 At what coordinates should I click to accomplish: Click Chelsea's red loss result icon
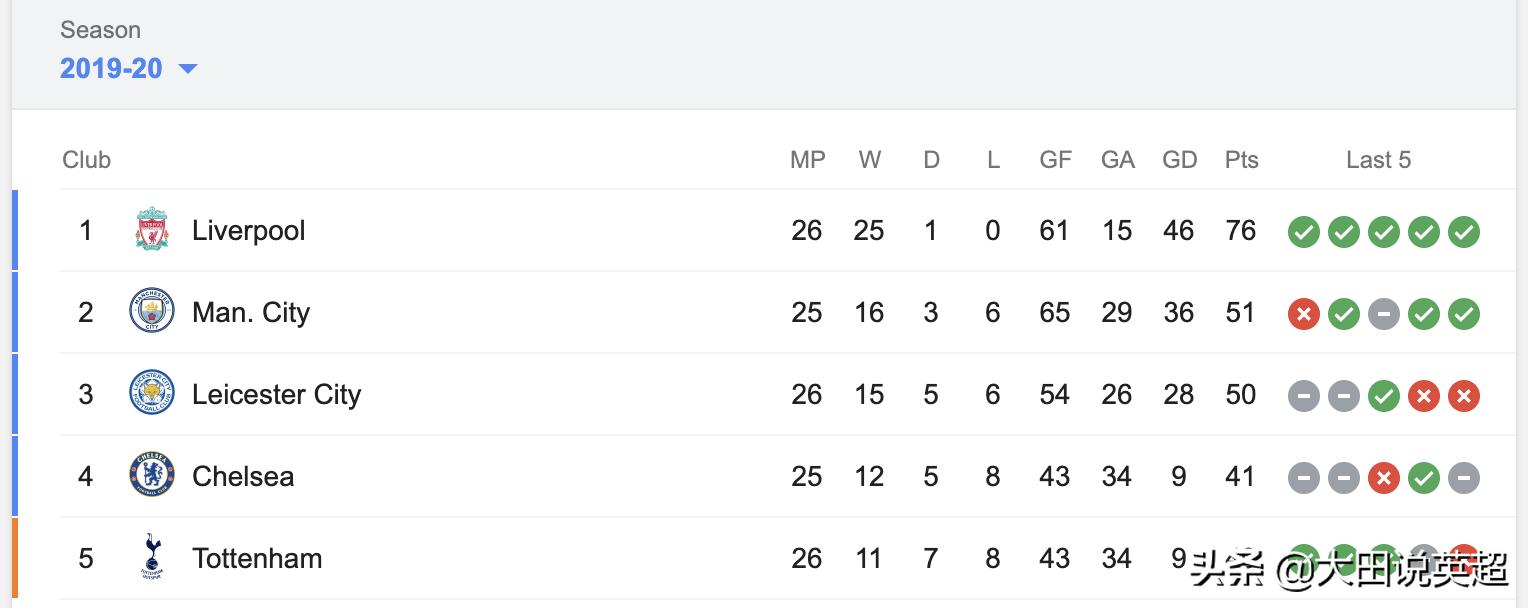click(1383, 478)
